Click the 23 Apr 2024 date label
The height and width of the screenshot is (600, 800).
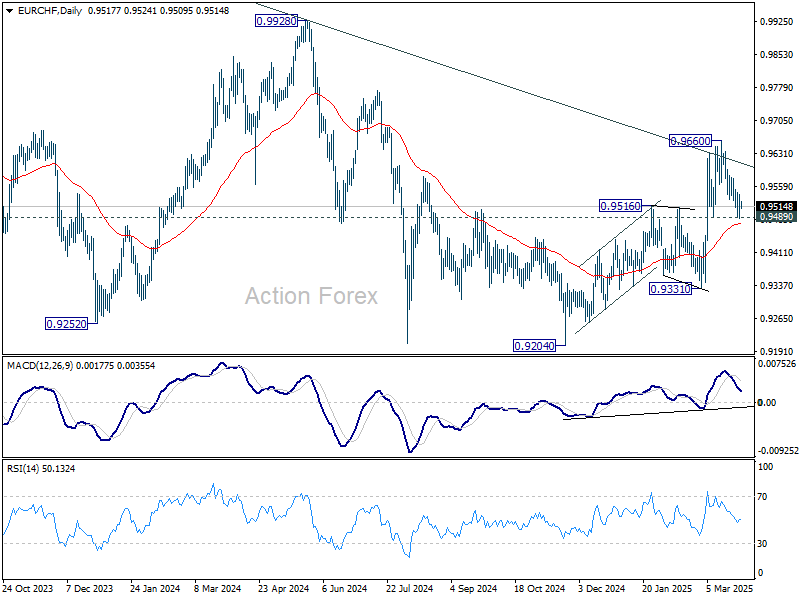click(x=284, y=588)
